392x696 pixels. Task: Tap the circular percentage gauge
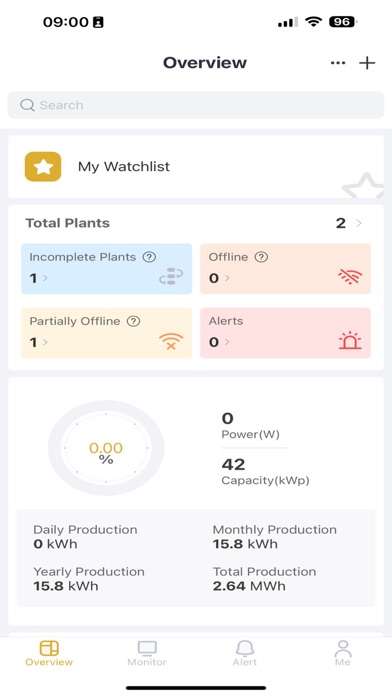pos(106,448)
